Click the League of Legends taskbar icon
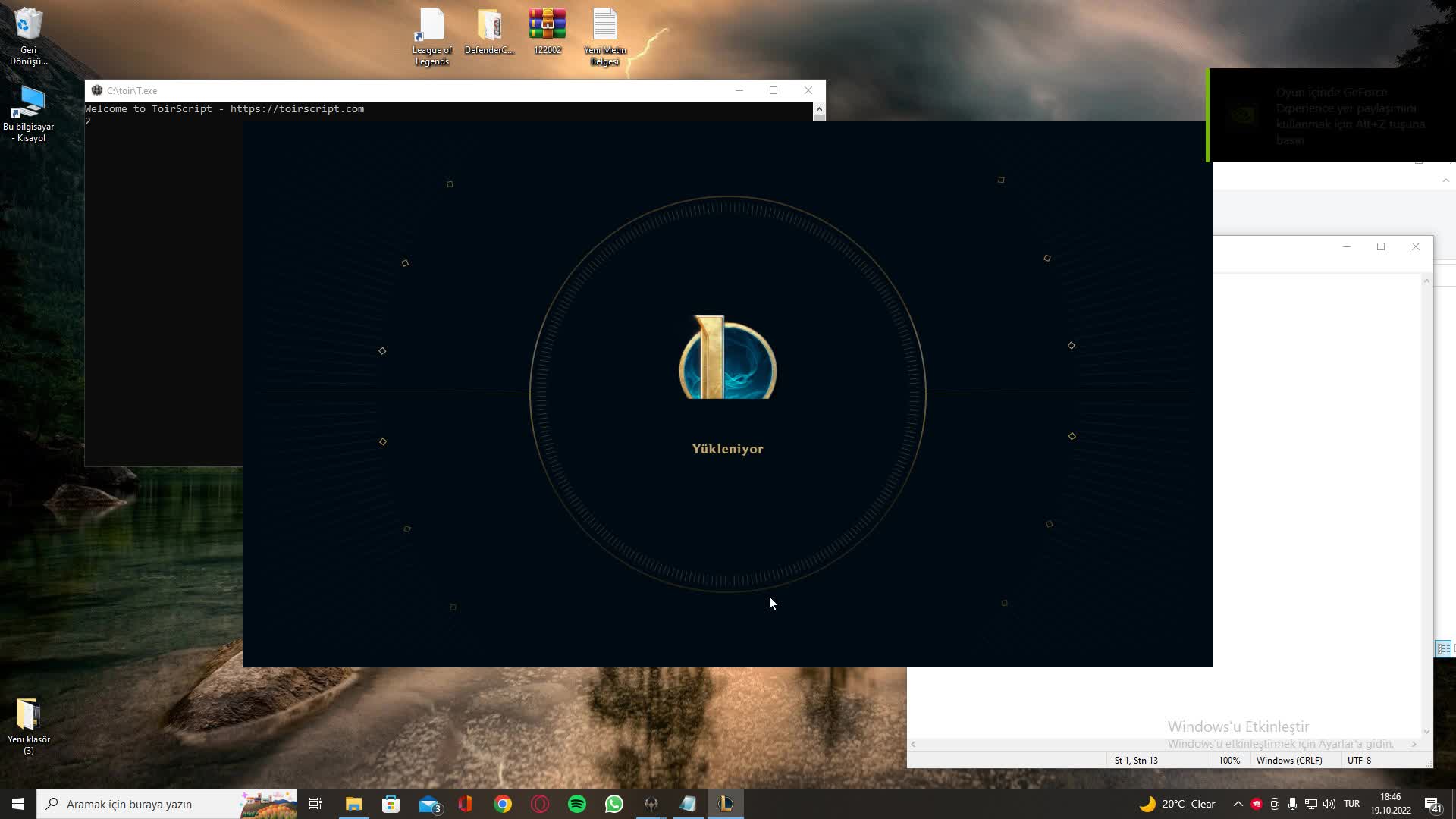Image resolution: width=1456 pixels, height=819 pixels. [726, 804]
